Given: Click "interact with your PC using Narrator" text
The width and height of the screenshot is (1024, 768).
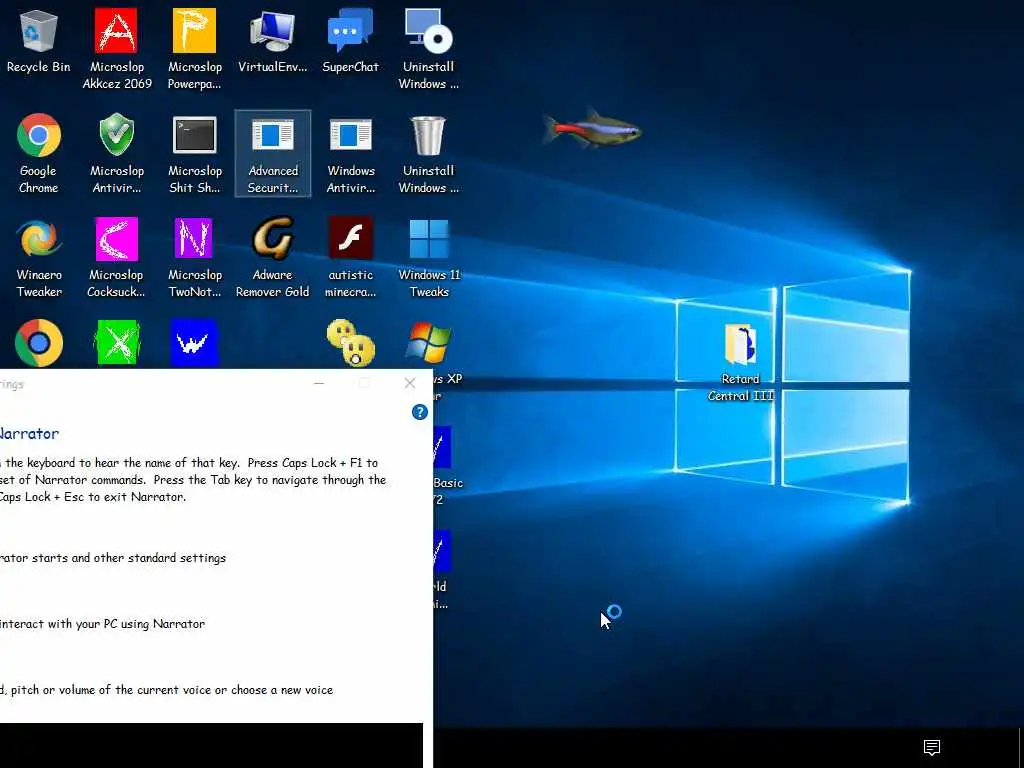Looking at the screenshot, I should pyautogui.click(x=103, y=624).
